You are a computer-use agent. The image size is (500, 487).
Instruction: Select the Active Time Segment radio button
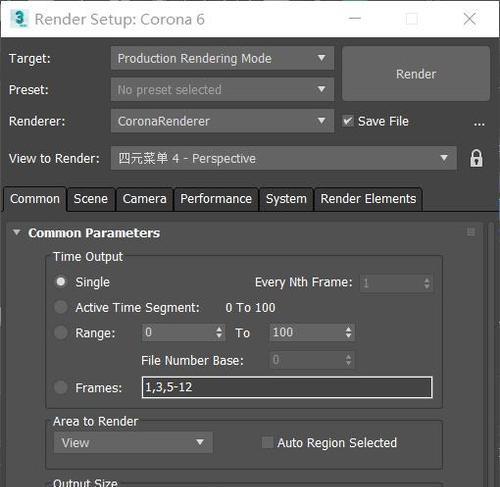point(61,307)
